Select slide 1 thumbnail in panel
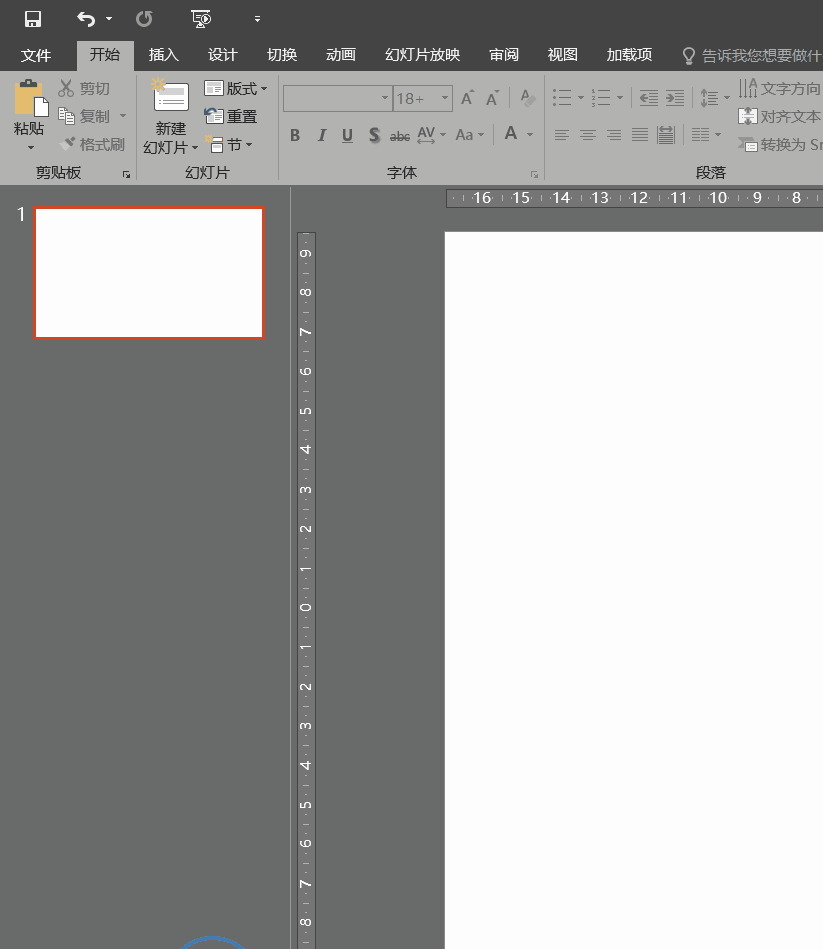Viewport: 823px width, 949px height. (149, 273)
